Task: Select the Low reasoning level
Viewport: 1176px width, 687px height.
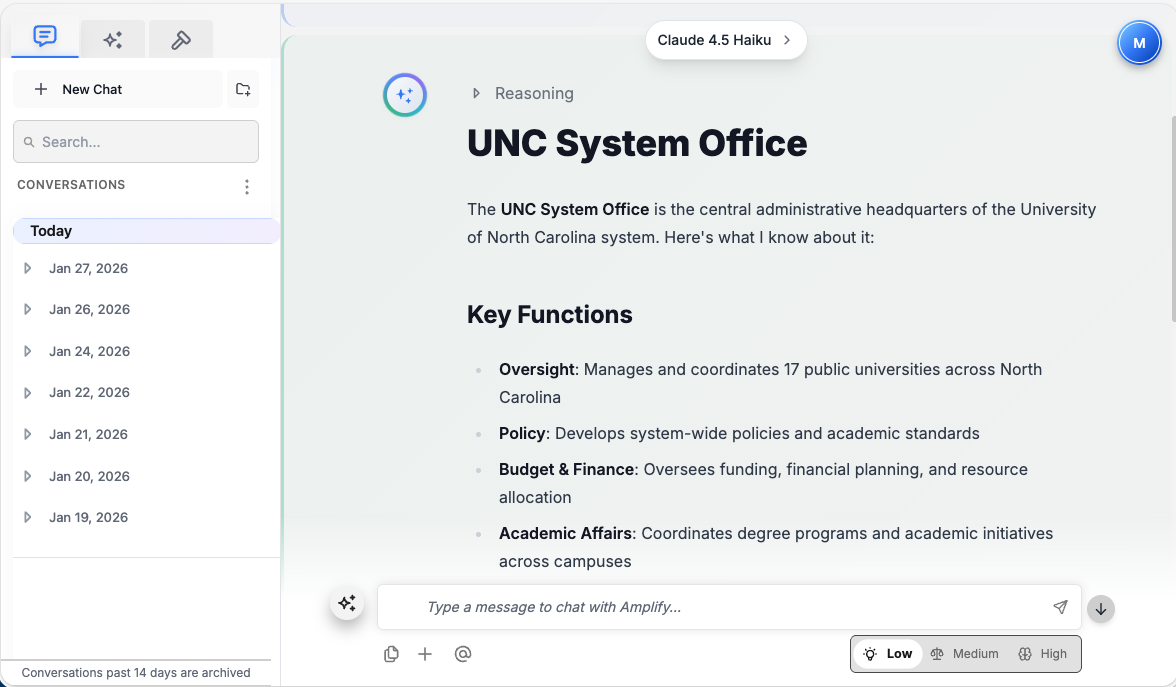Action: (888, 654)
